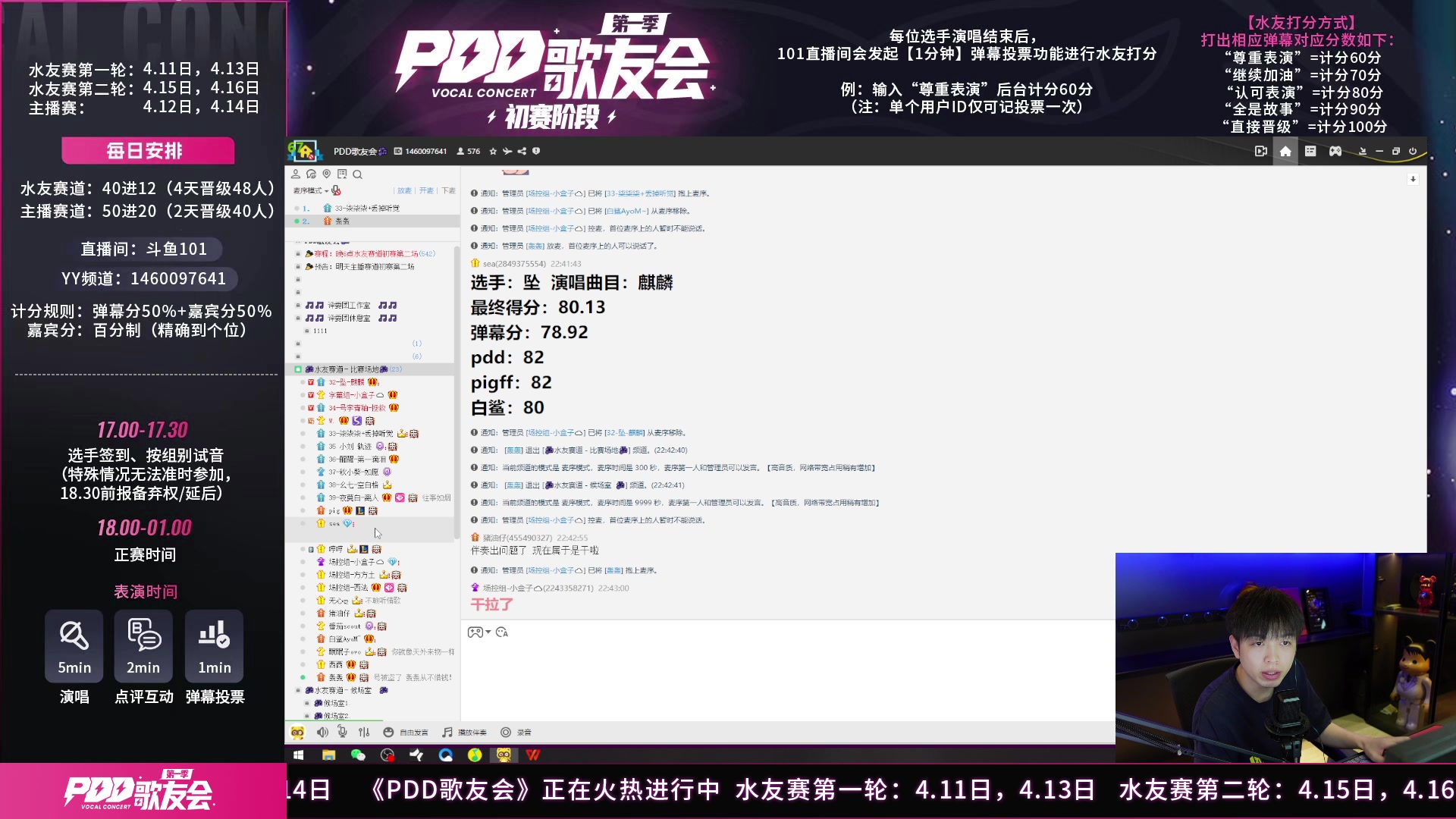Viewport: 1456px width, 819px height.
Task: Open the 麦序模式 mode dropdown
Action: click(311, 191)
